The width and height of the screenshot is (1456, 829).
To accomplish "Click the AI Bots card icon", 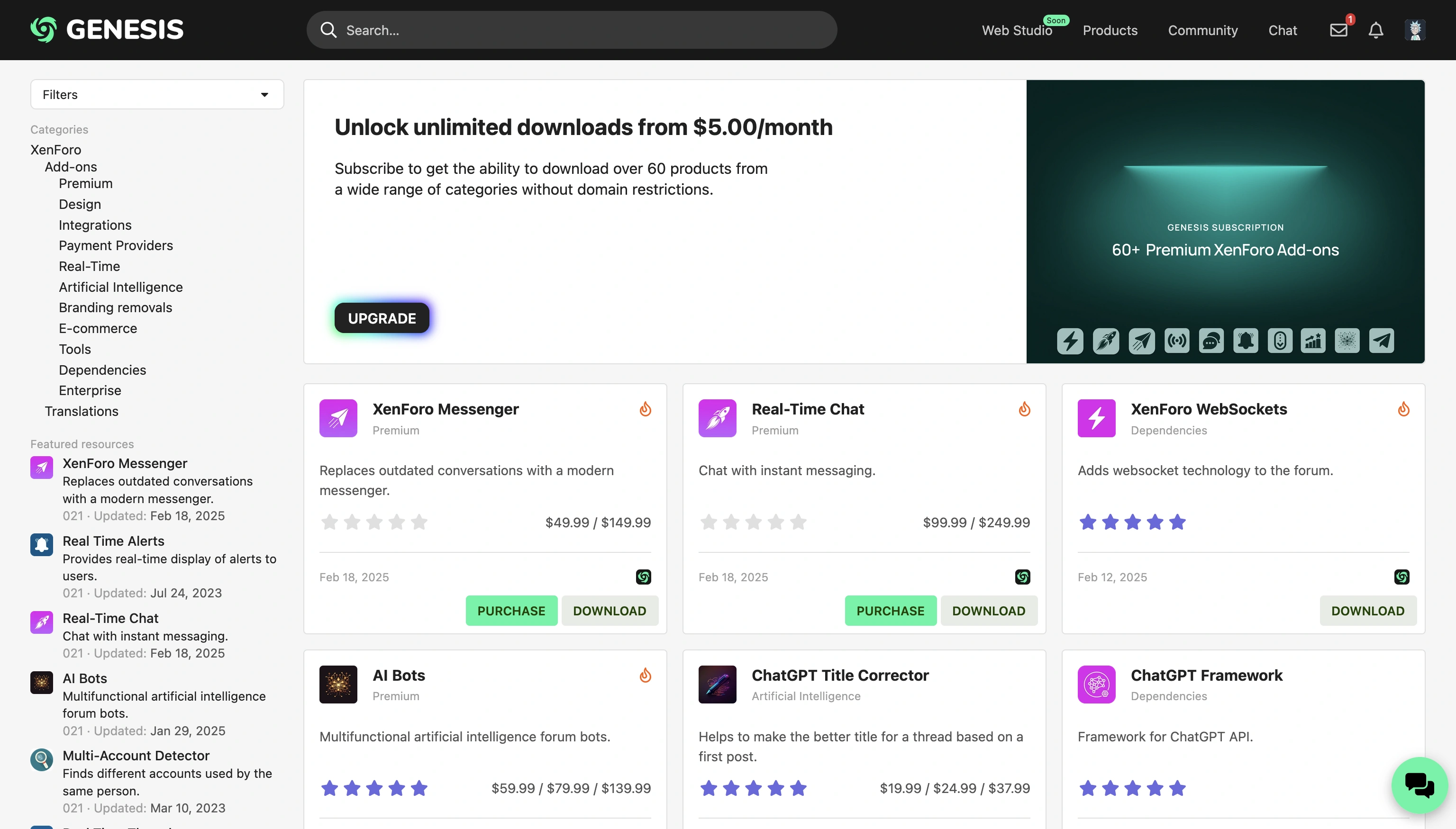I will coord(338,684).
